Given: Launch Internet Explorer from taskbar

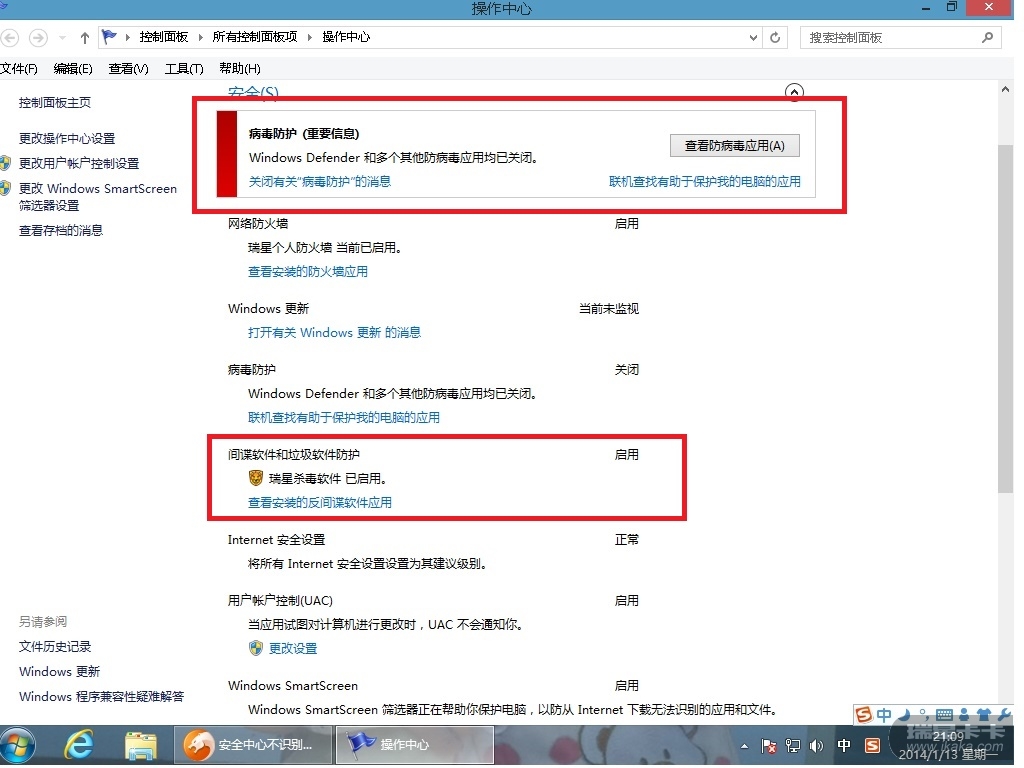Looking at the screenshot, I should click(79, 745).
